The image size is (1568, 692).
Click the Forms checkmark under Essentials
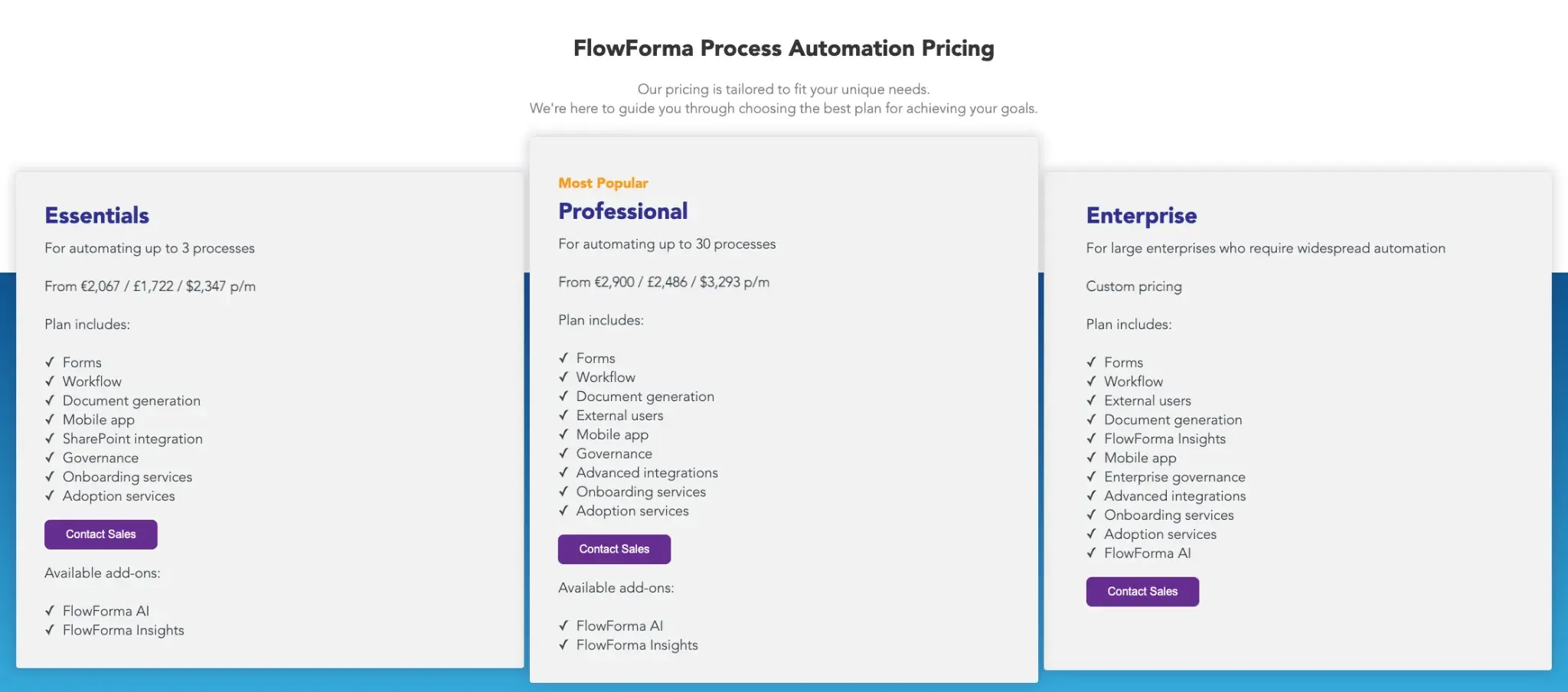pos(51,362)
